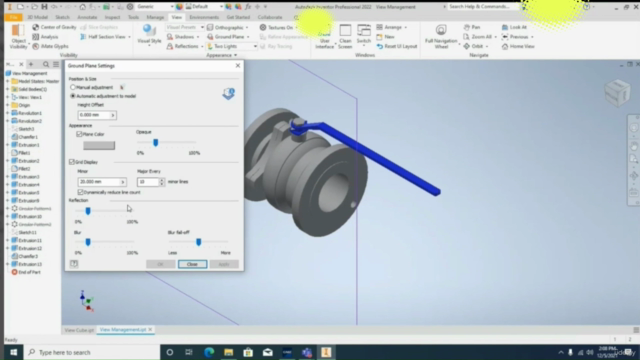This screenshot has width=640, height=360.
Task: Open the Orthographic dropdown
Action: [247, 27]
